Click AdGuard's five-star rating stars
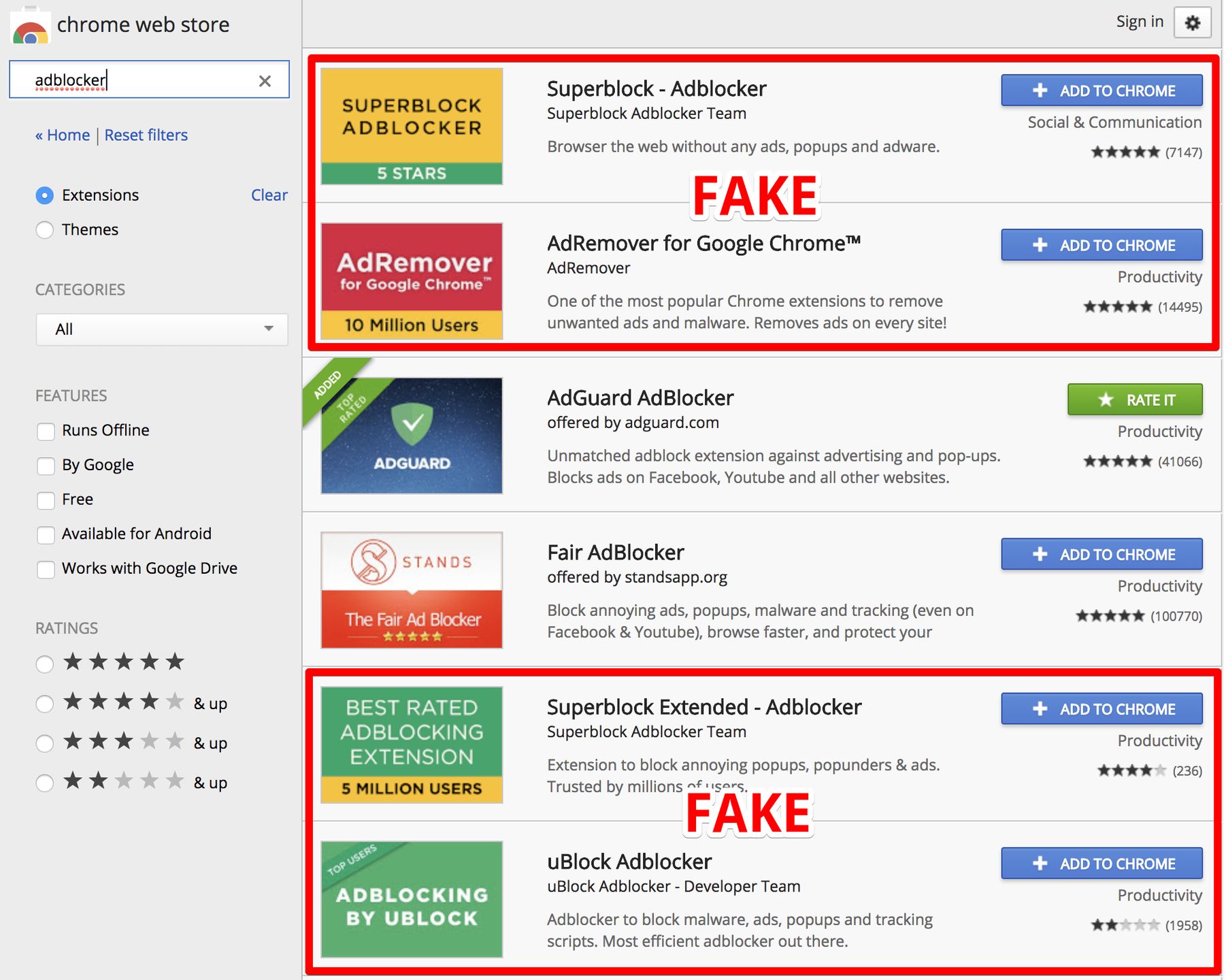Image resolution: width=1226 pixels, height=980 pixels. point(1118,461)
